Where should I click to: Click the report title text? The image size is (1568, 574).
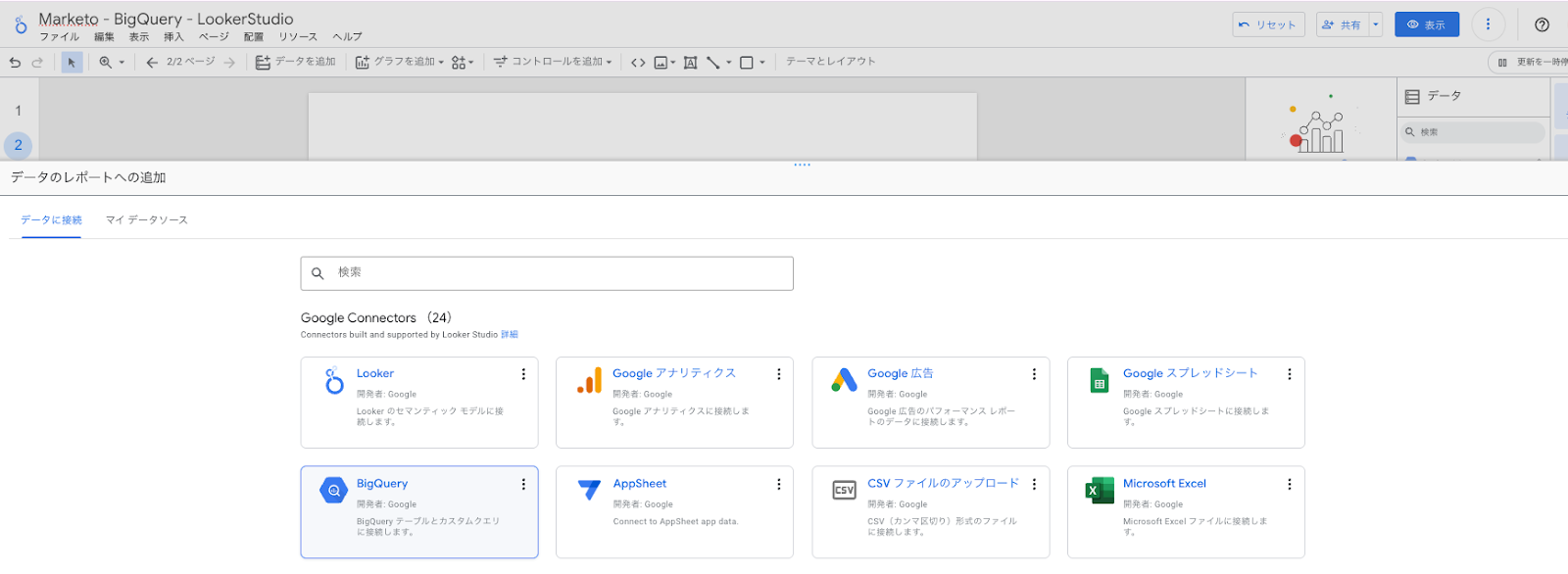coord(166,19)
